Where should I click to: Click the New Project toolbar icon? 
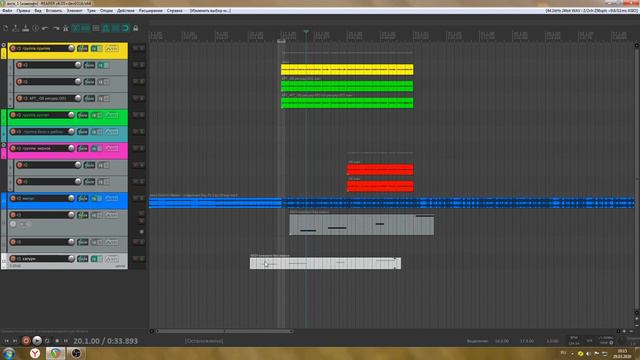tap(5, 28)
